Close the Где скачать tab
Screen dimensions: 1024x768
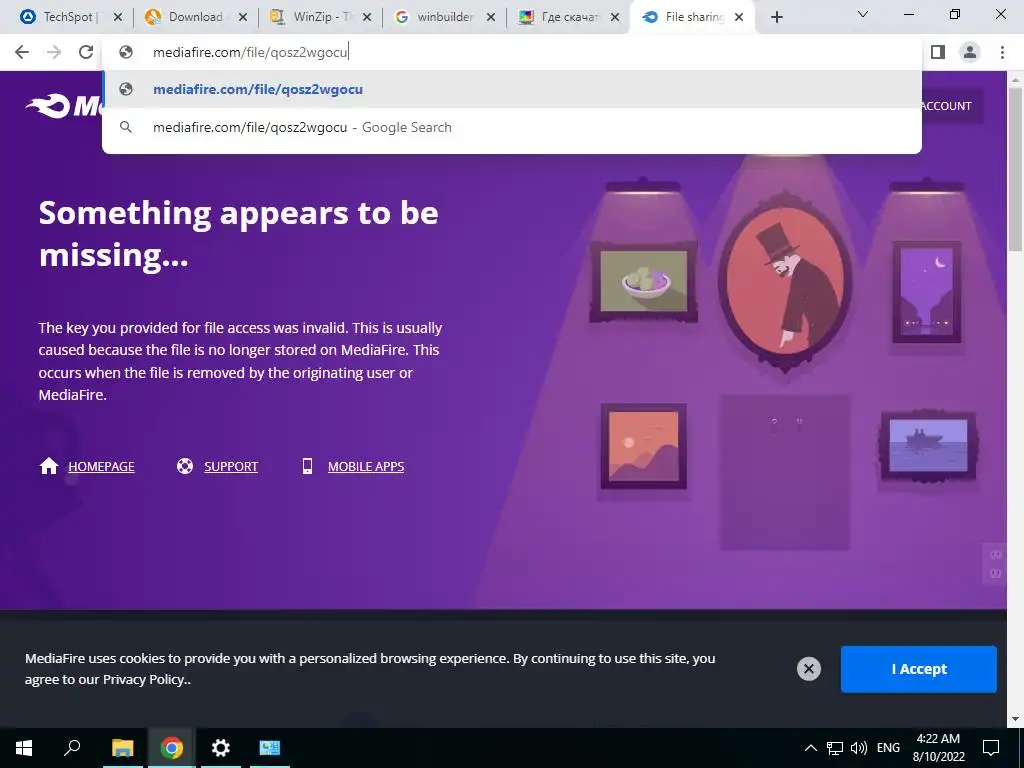coord(615,18)
